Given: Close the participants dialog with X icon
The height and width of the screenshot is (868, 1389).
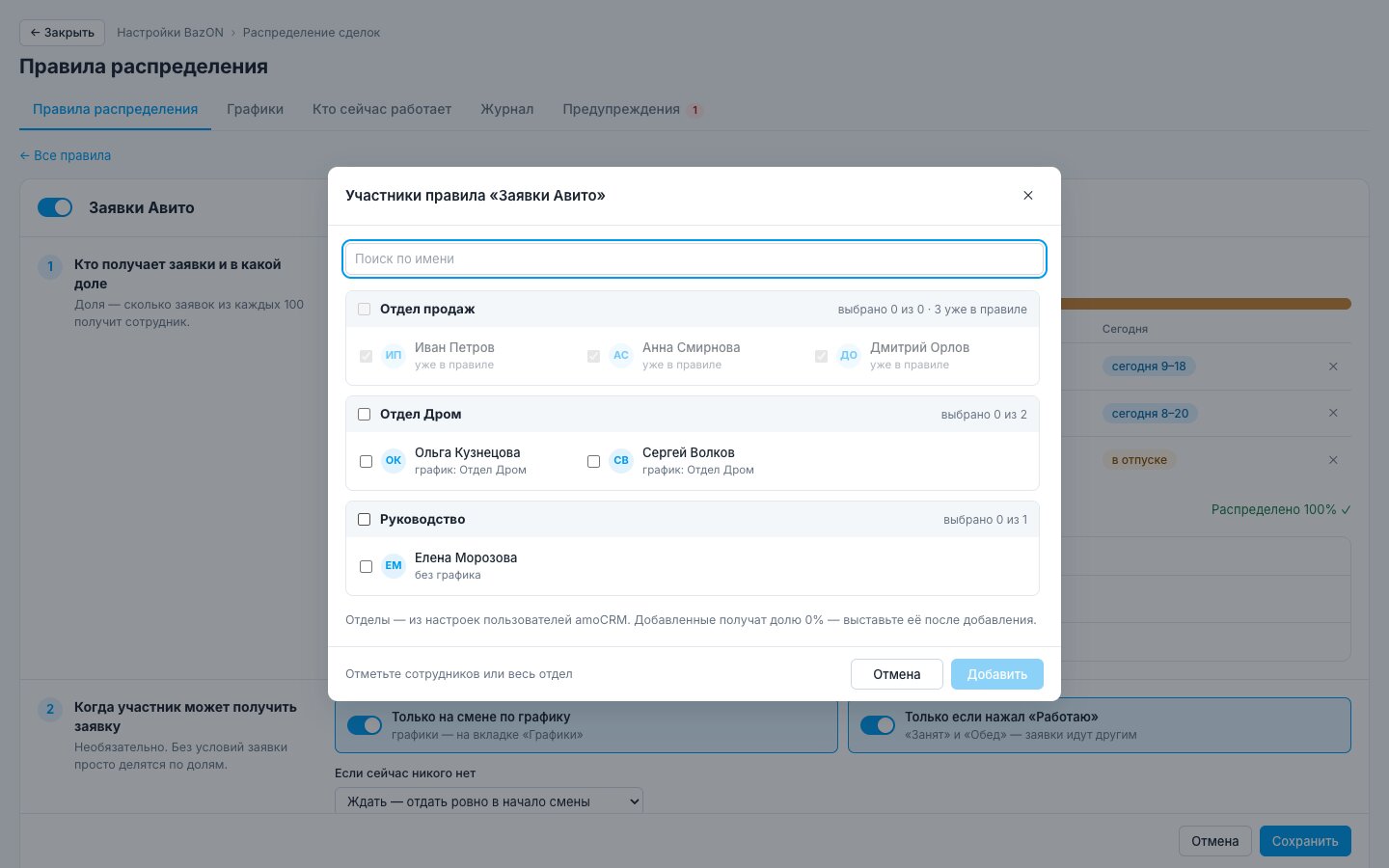Looking at the screenshot, I should [1028, 195].
